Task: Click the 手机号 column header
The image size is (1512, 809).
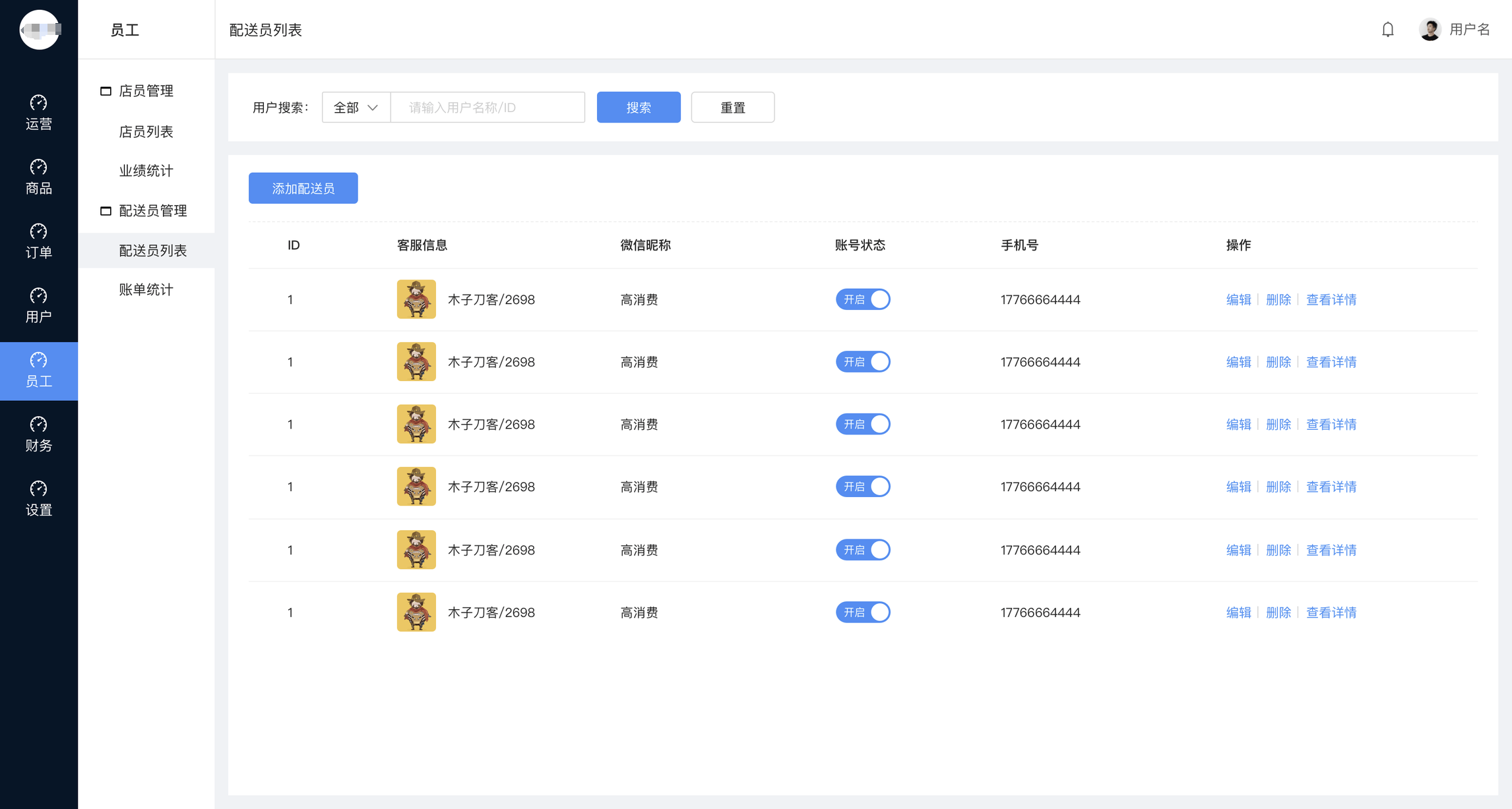Action: pyautogui.click(x=1019, y=245)
